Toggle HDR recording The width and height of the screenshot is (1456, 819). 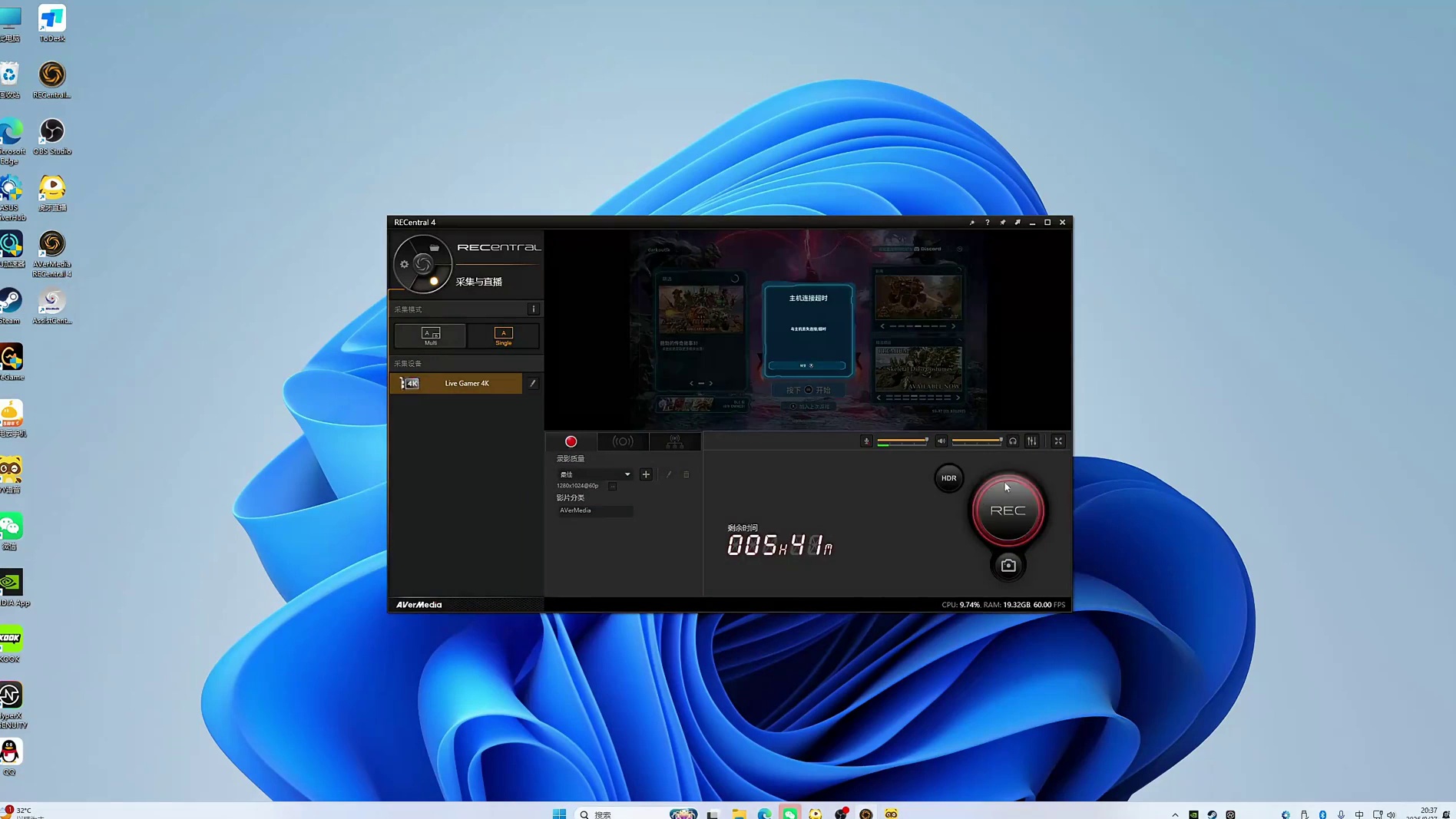[x=949, y=478]
